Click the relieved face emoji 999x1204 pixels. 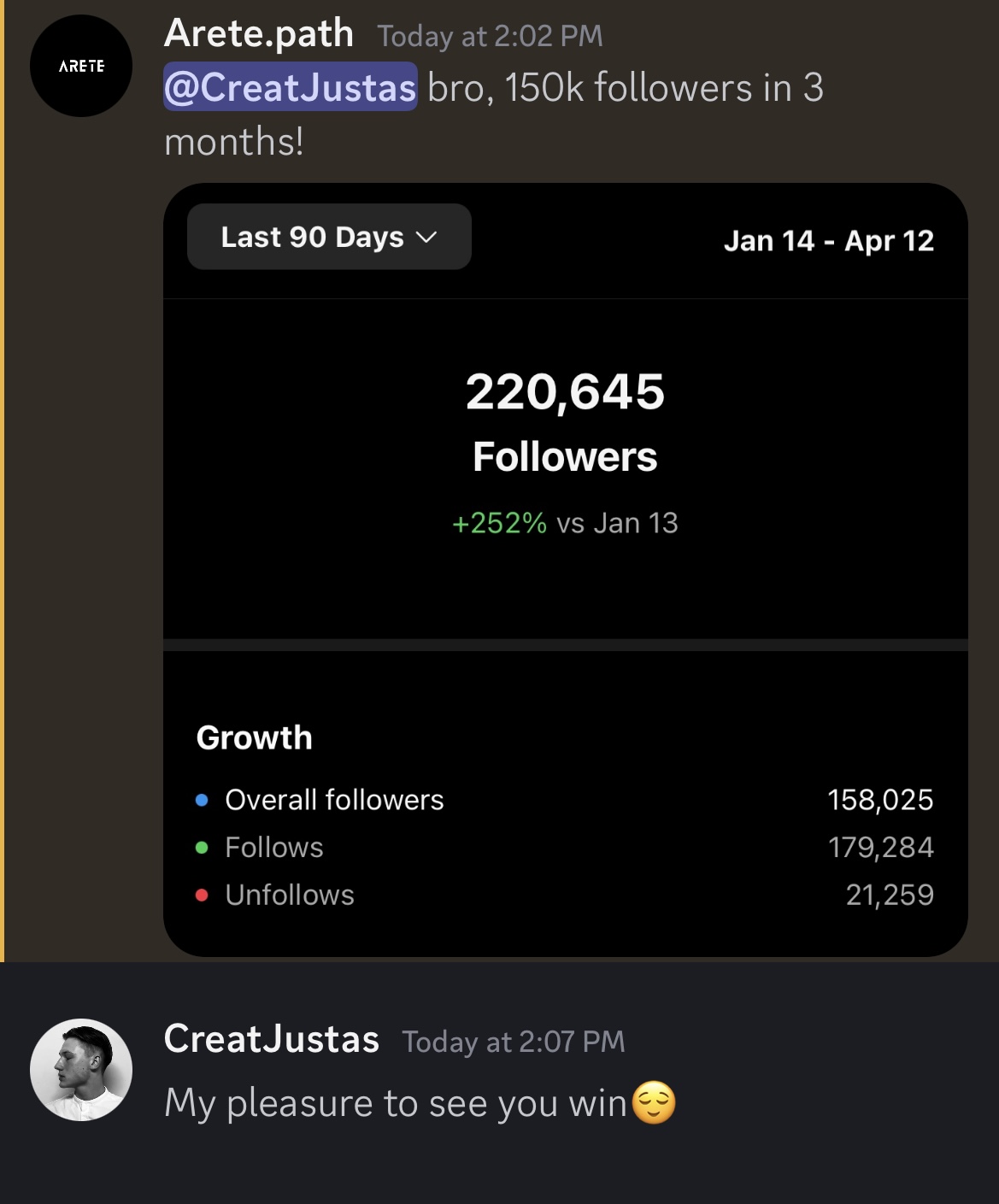(654, 1102)
